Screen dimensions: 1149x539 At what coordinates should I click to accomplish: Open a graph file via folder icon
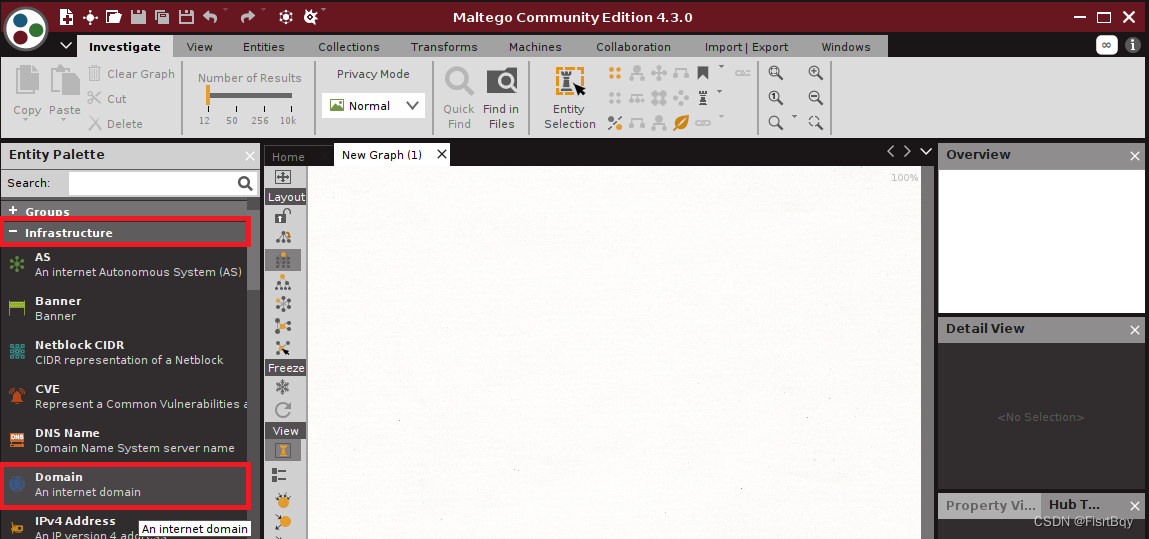[x=114, y=17]
